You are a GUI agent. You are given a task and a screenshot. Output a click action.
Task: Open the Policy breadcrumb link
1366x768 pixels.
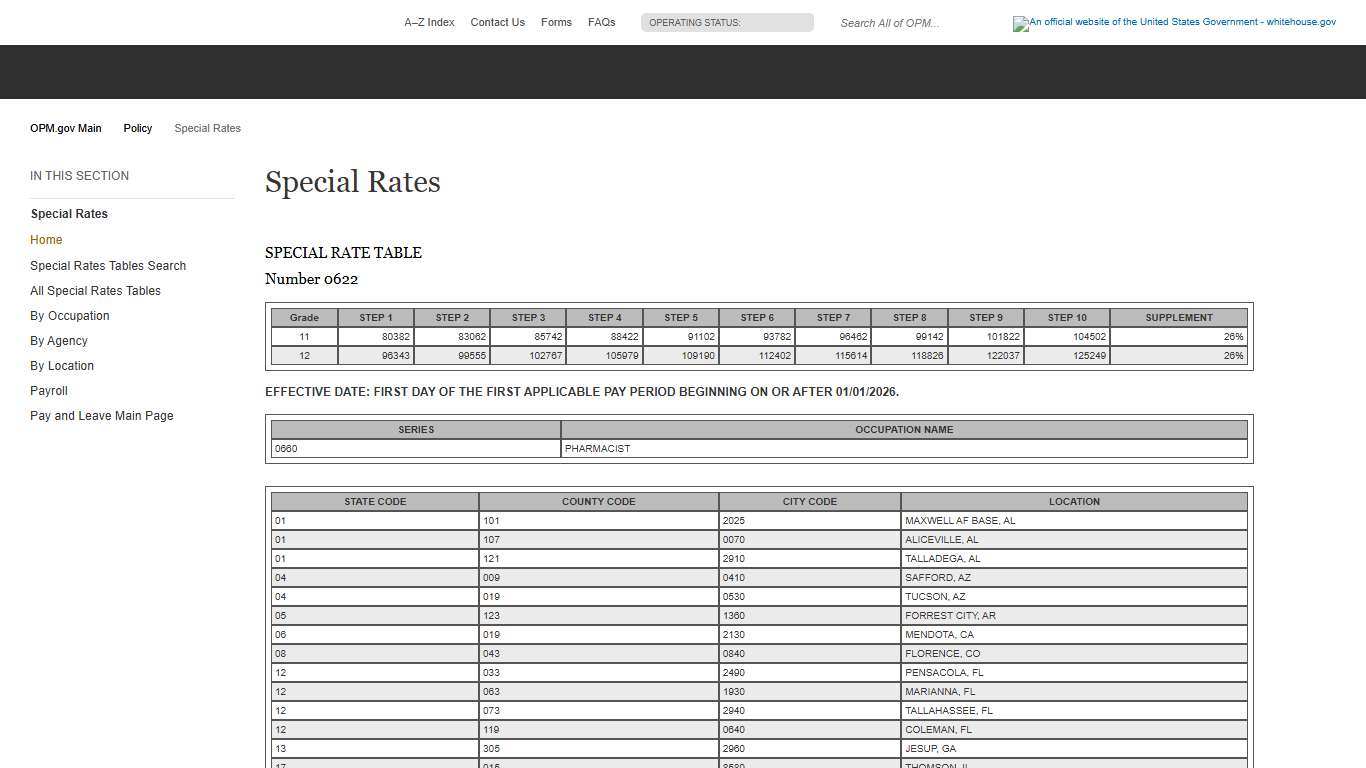137,128
